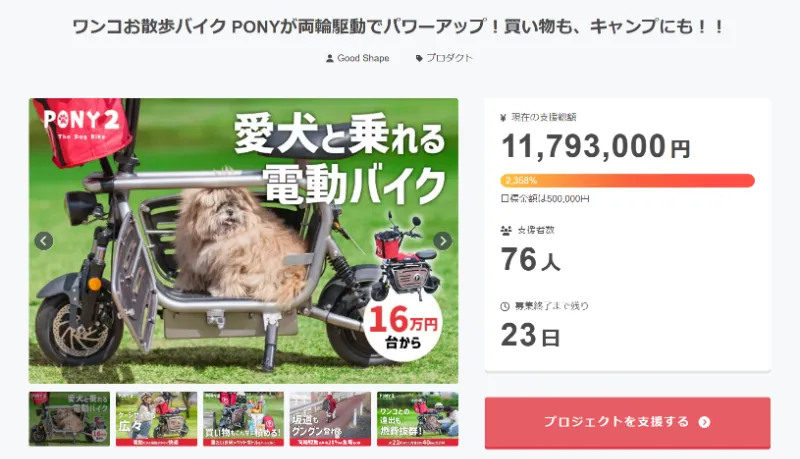Image resolution: width=800 pixels, height=459 pixels.
Task: Click the clock icon beside 募集終了まで残り
Action: click(504, 306)
